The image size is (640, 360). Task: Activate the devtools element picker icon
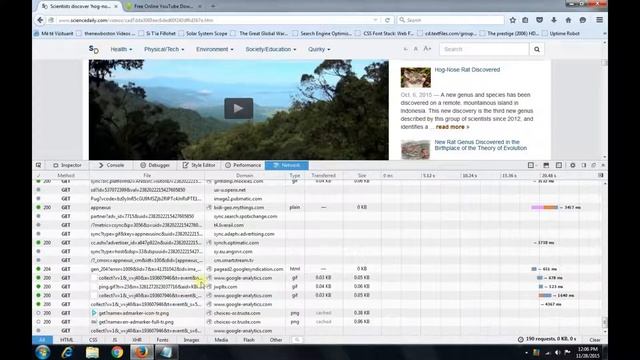38,165
